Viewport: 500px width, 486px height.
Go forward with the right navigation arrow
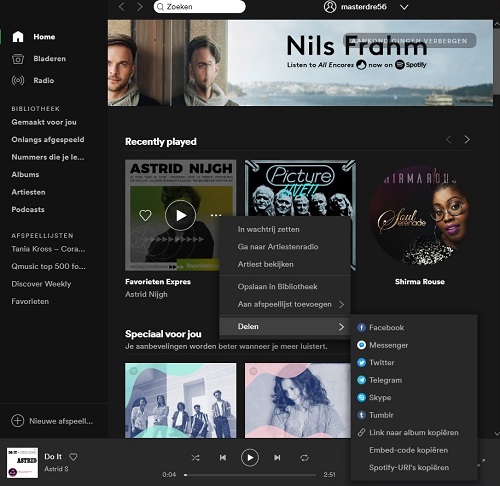click(x=140, y=7)
